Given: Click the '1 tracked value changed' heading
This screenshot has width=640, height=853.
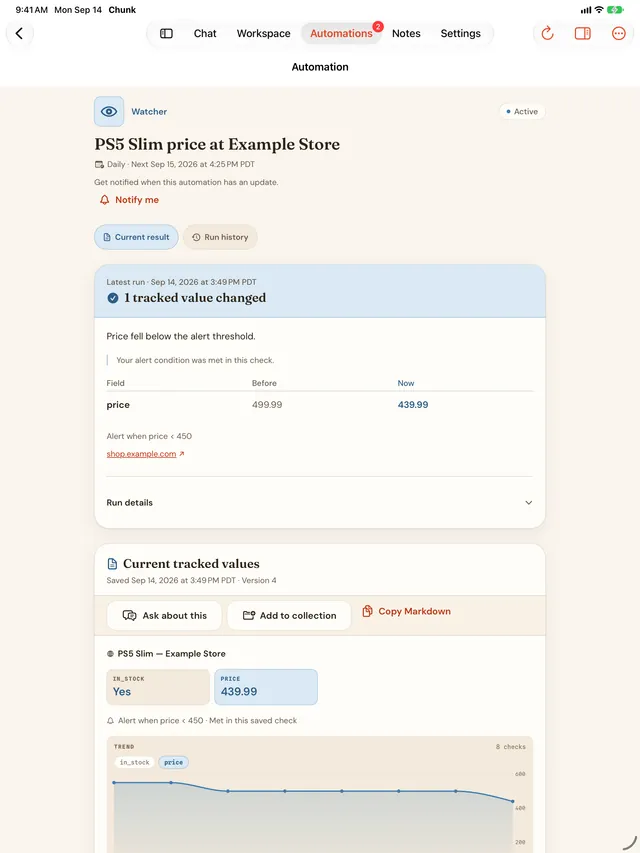Looking at the screenshot, I should tap(195, 298).
